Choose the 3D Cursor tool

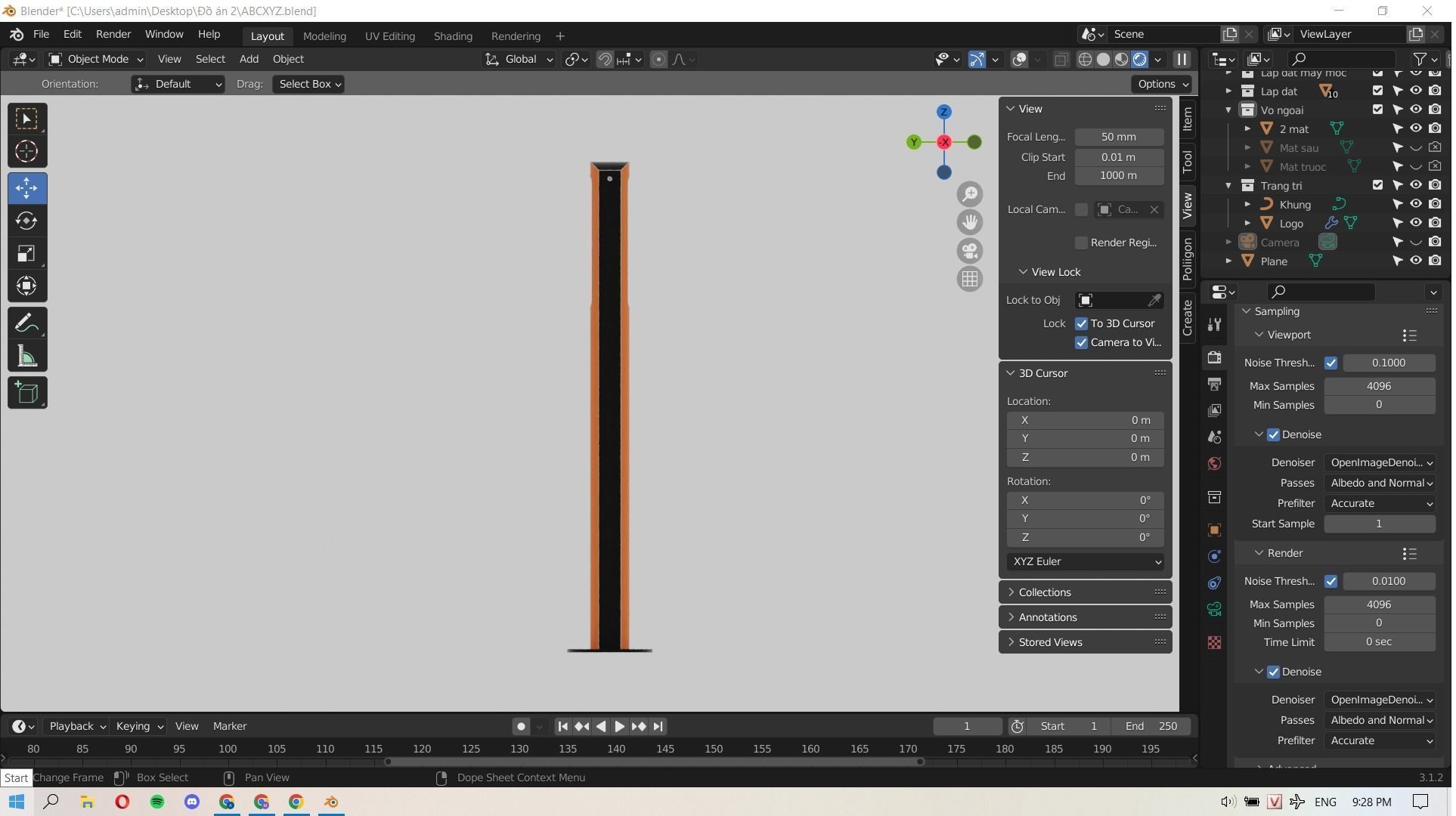click(x=26, y=152)
